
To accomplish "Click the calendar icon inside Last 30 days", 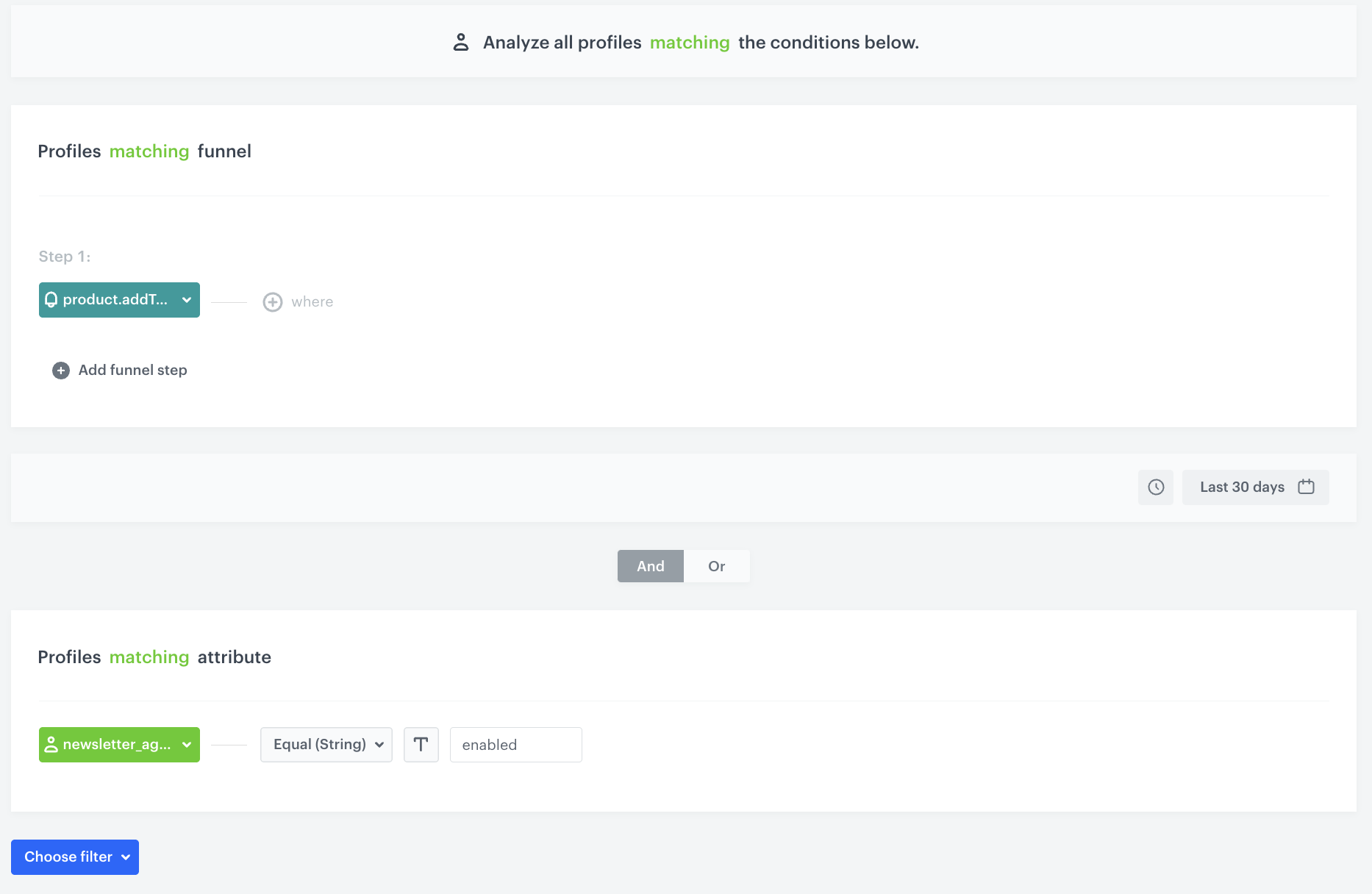I will coord(1306,487).
